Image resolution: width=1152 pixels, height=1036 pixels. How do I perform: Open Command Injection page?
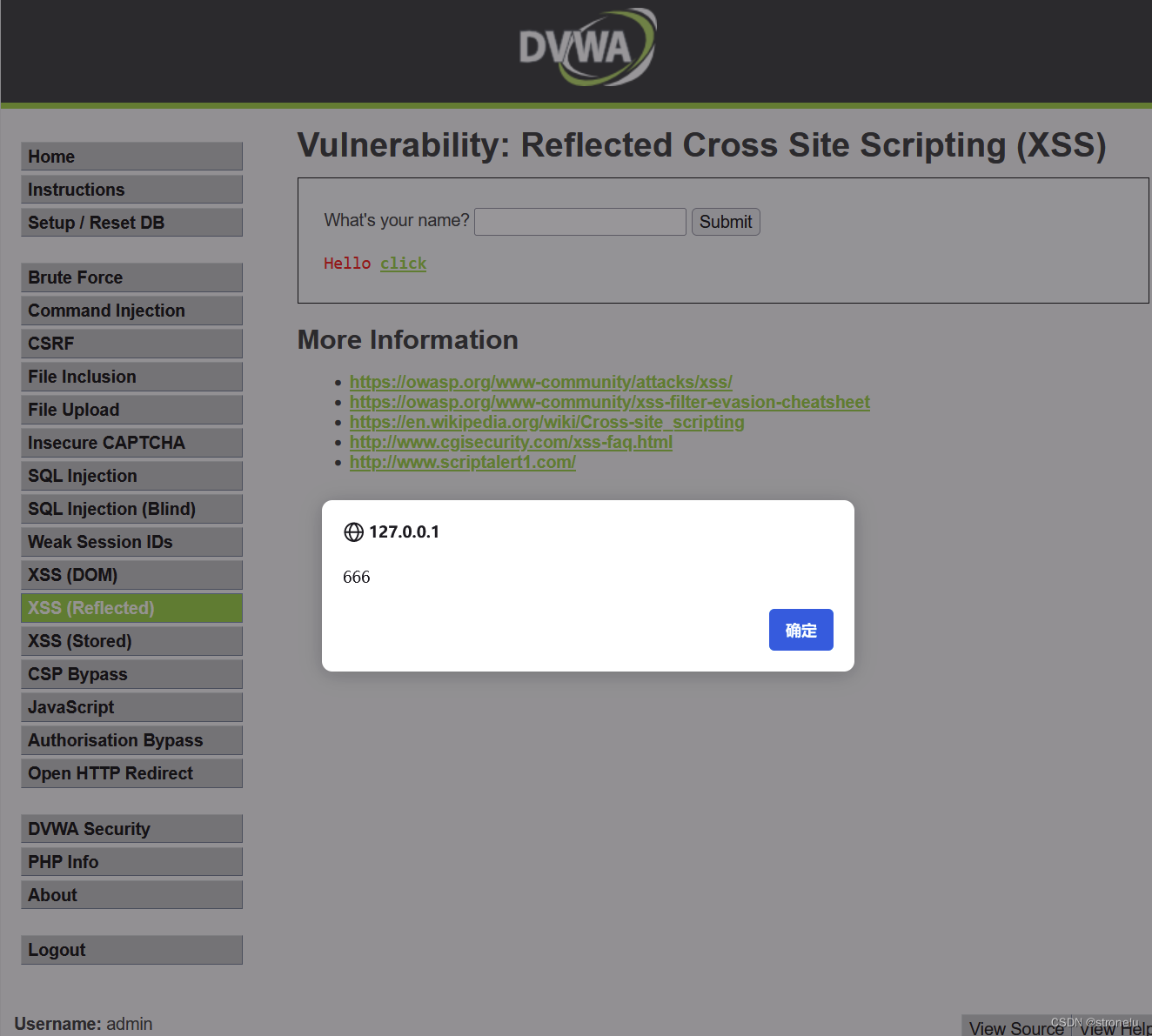click(131, 311)
